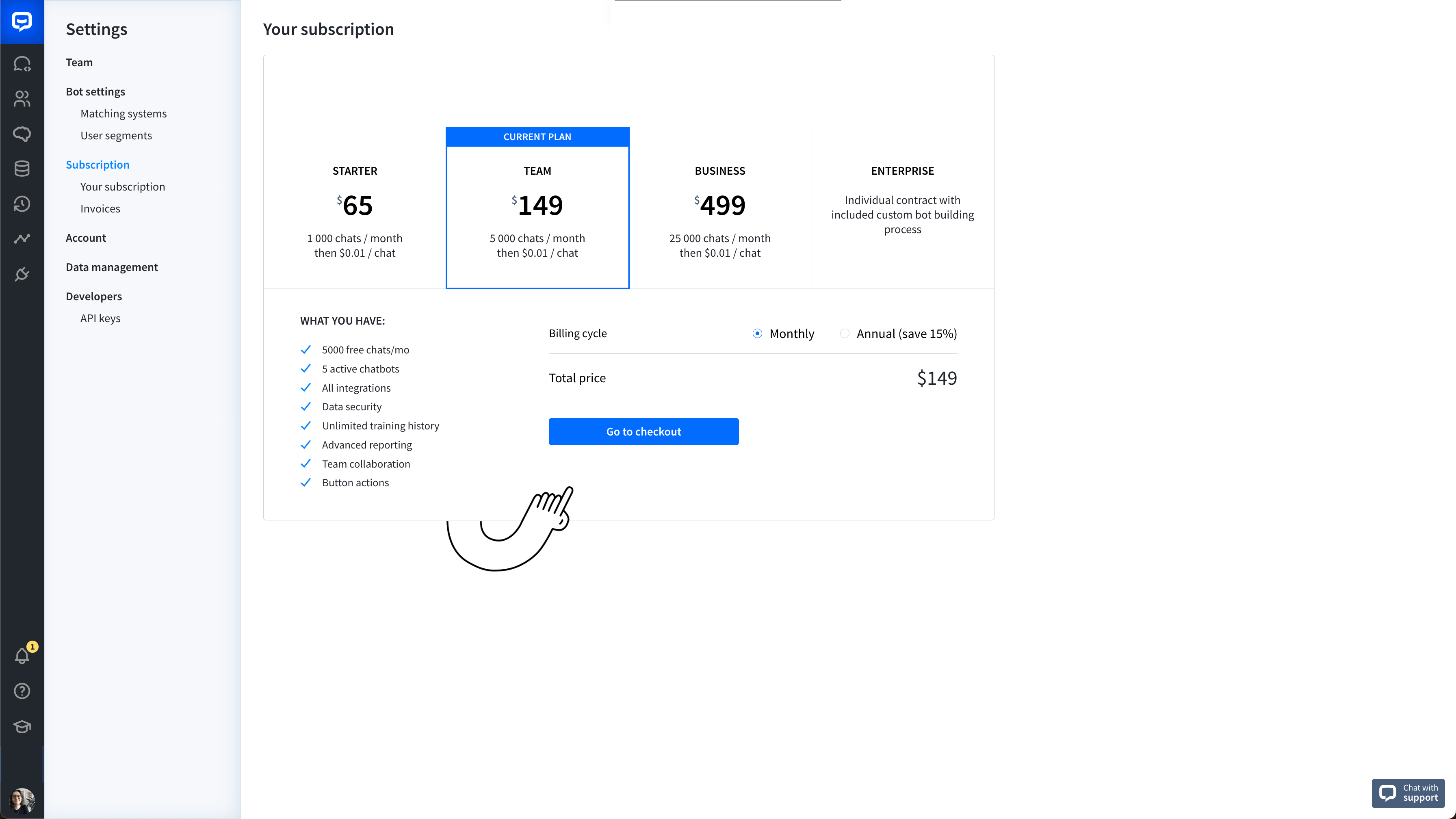Click the checkmark beside Button actions
Image resolution: width=1456 pixels, height=819 pixels.
coord(305,482)
